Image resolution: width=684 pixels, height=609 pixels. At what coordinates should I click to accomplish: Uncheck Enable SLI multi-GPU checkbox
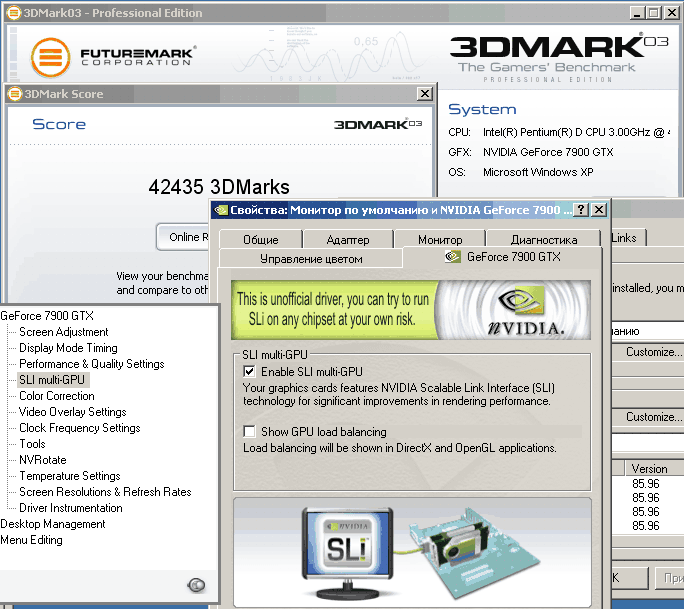point(249,372)
